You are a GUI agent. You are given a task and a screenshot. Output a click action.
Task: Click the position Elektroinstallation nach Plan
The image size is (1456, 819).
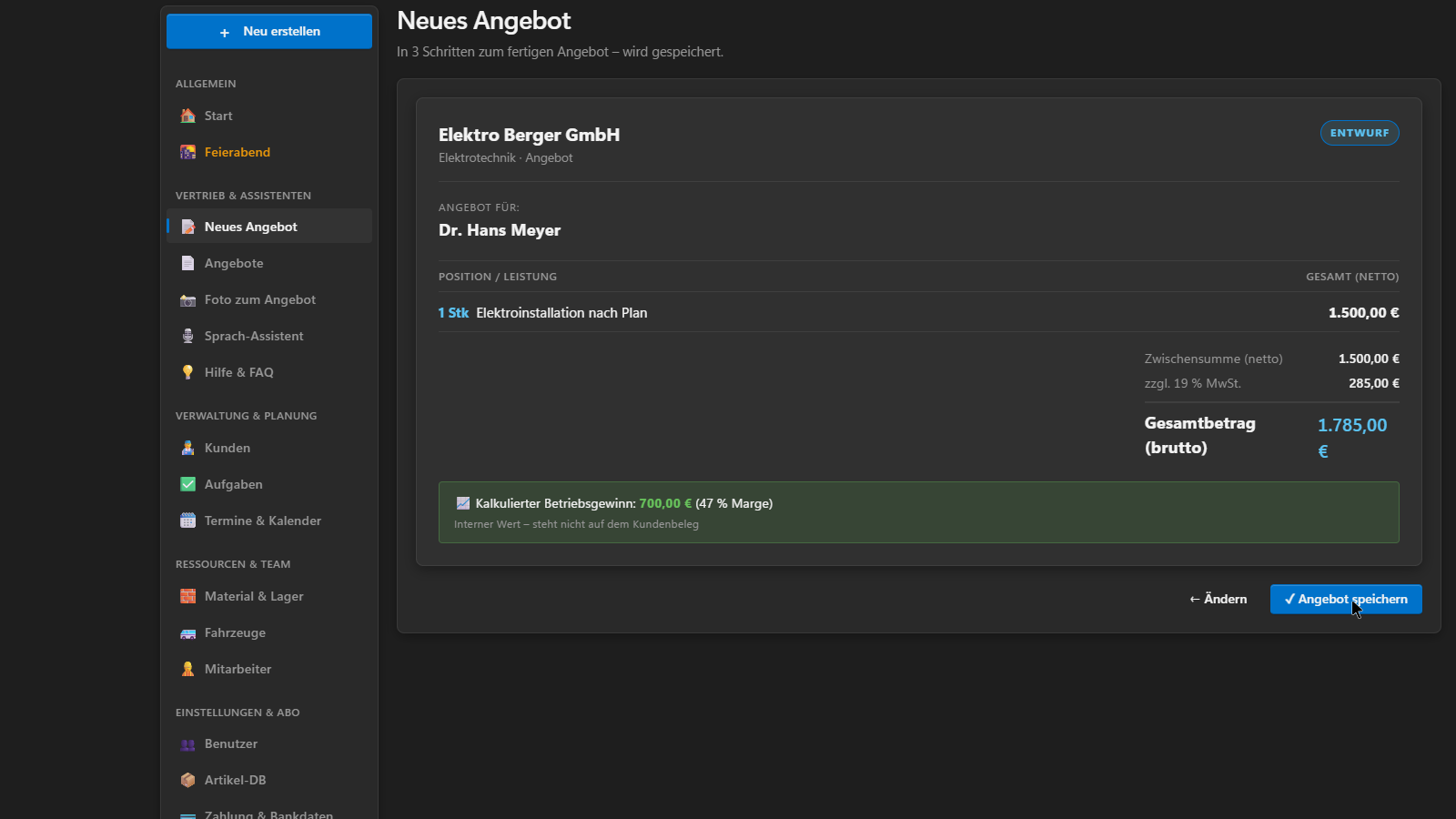point(561,313)
